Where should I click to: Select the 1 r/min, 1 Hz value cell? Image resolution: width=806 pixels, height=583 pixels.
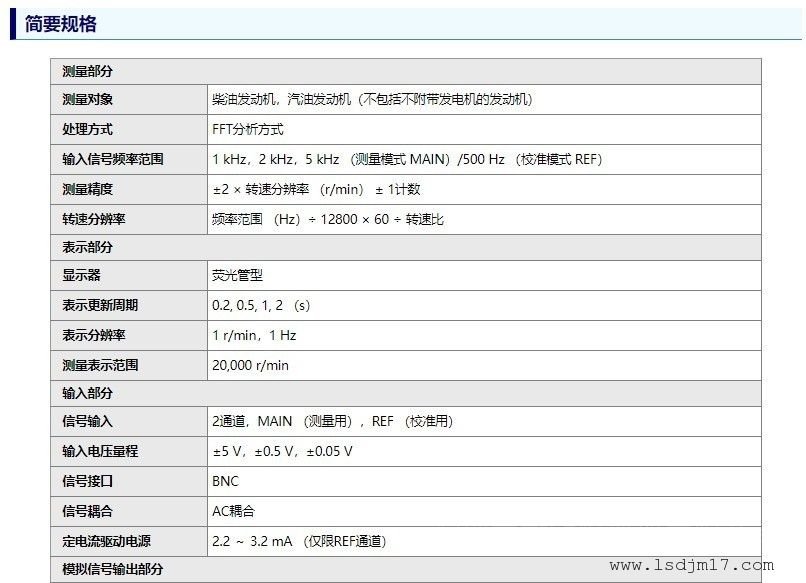pyautogui.click(x=254, y=335)
